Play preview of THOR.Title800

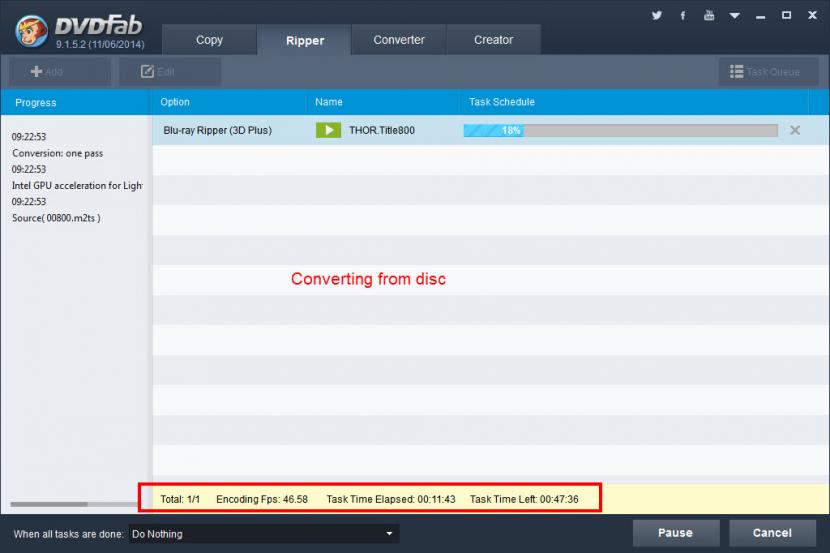click(328, 130)
